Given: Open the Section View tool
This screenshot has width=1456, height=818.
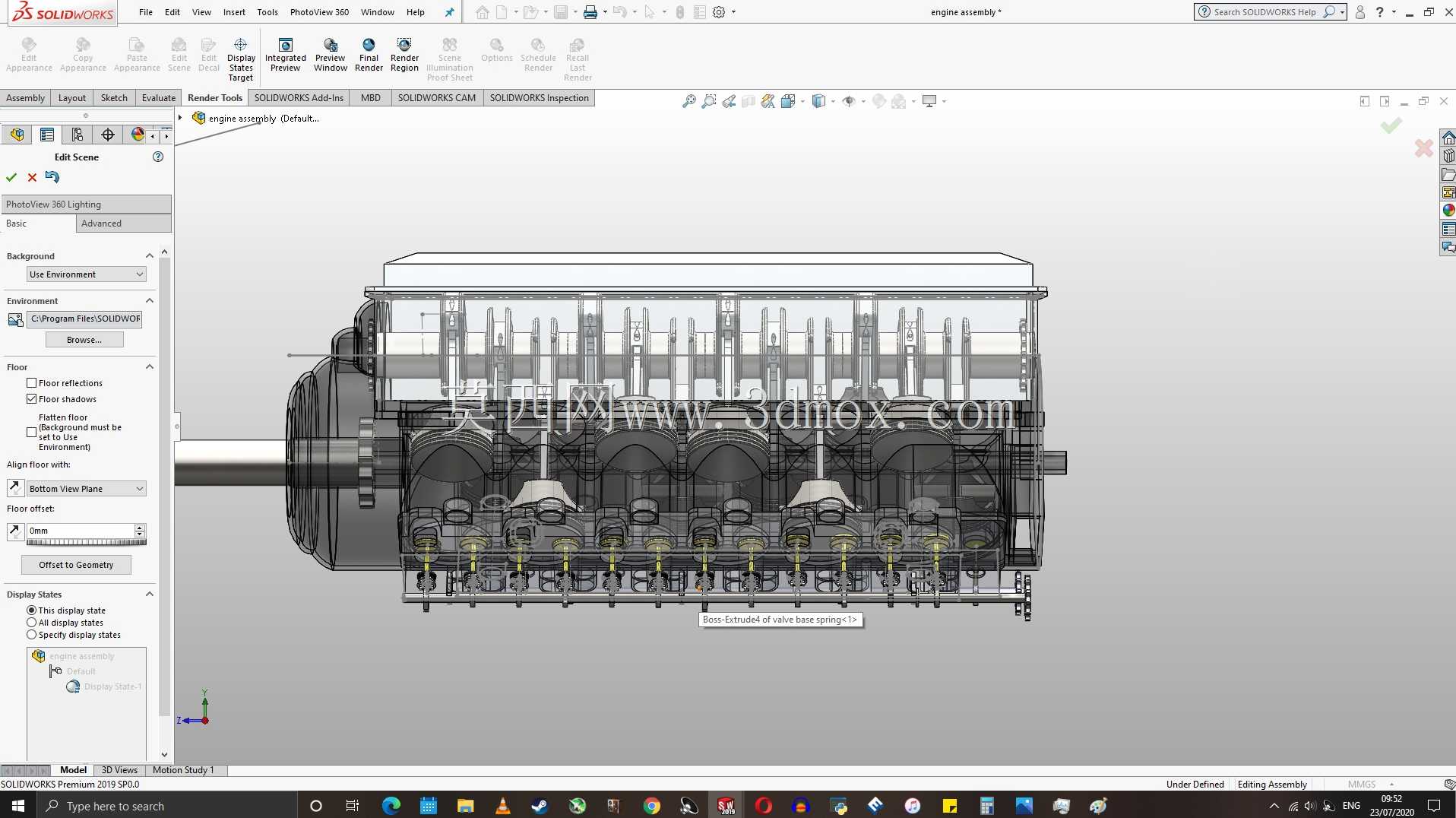Looking at the screenshot, I should click(x=748, y=101).
